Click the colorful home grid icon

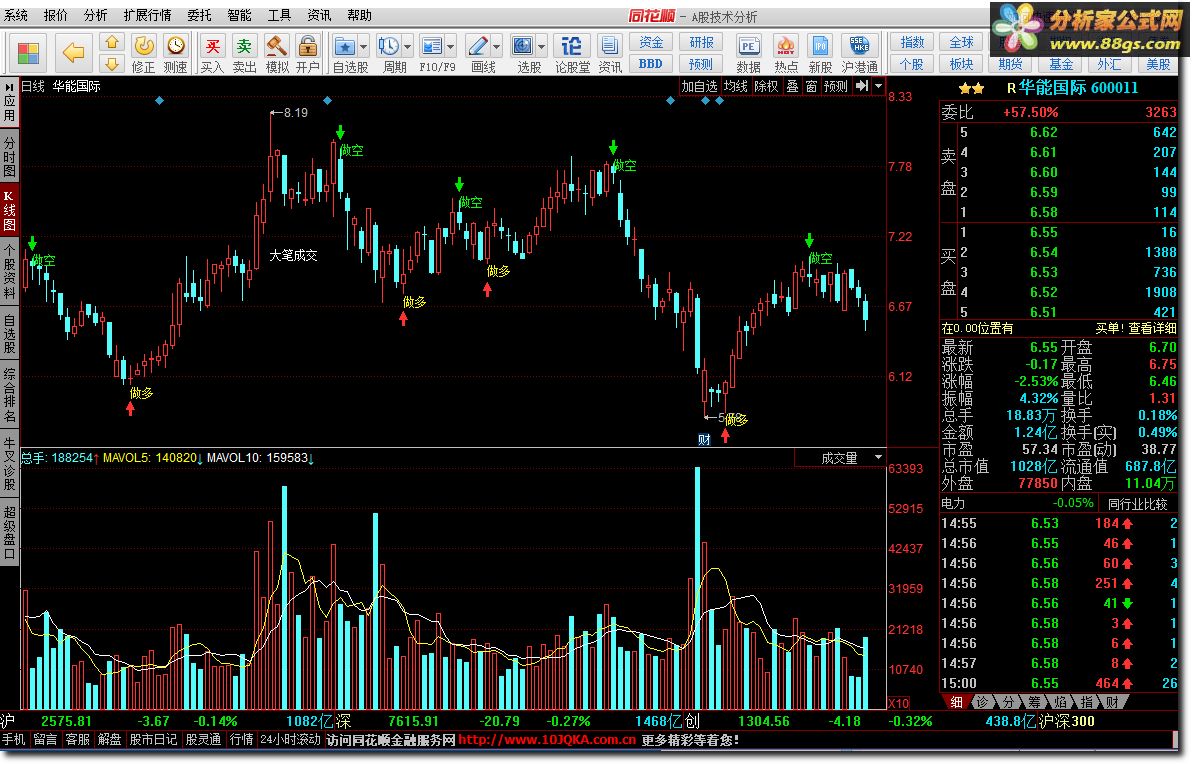[x=28, y=53]
